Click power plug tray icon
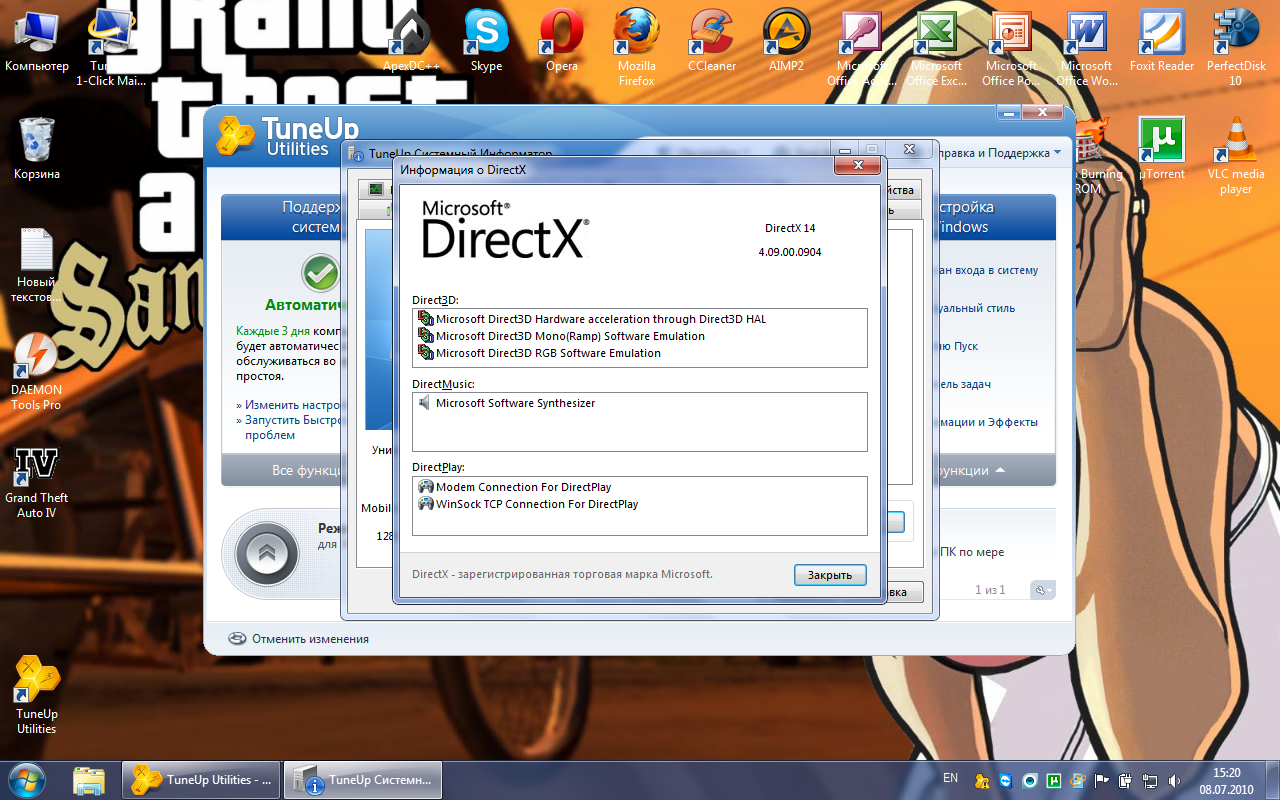The width and height of the screenshot is (1280, 800). (x=1126, y=780)
